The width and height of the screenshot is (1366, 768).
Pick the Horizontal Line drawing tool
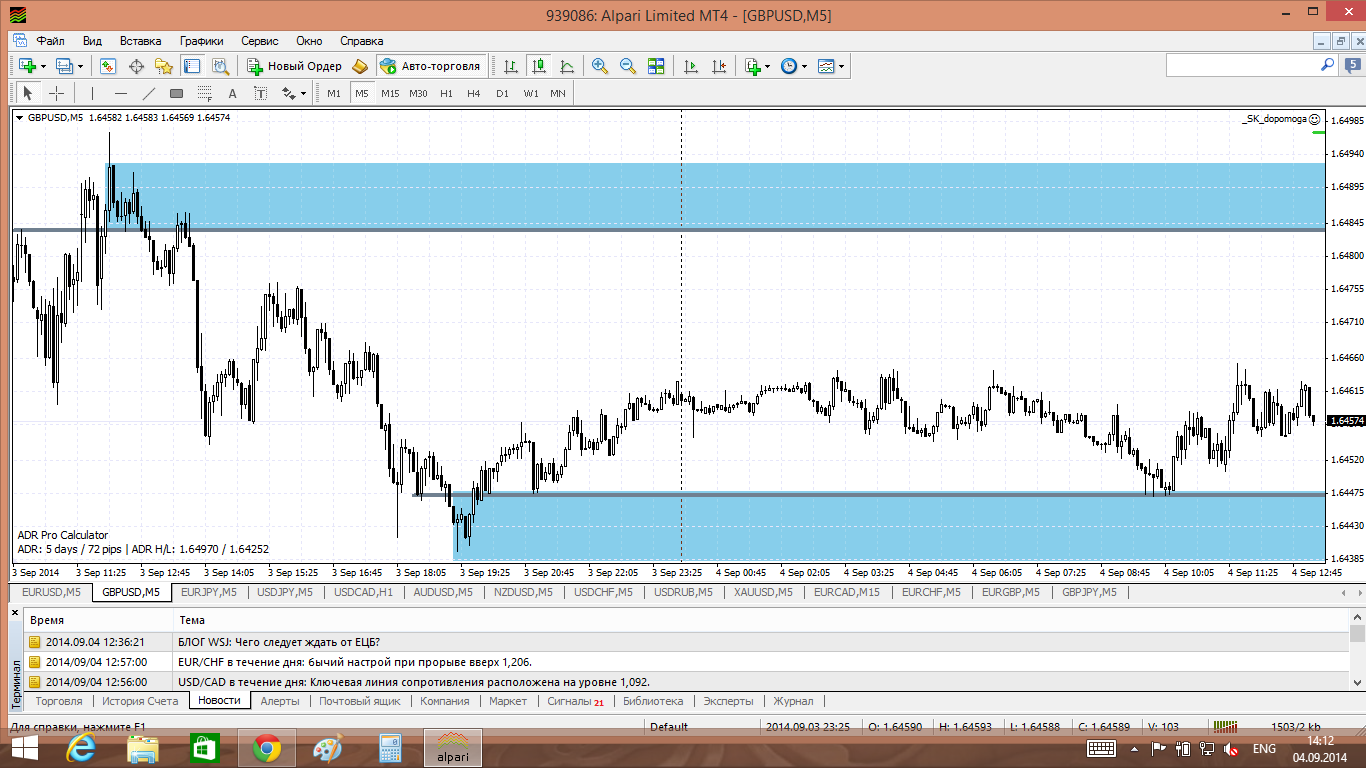(x=120, y=93)
